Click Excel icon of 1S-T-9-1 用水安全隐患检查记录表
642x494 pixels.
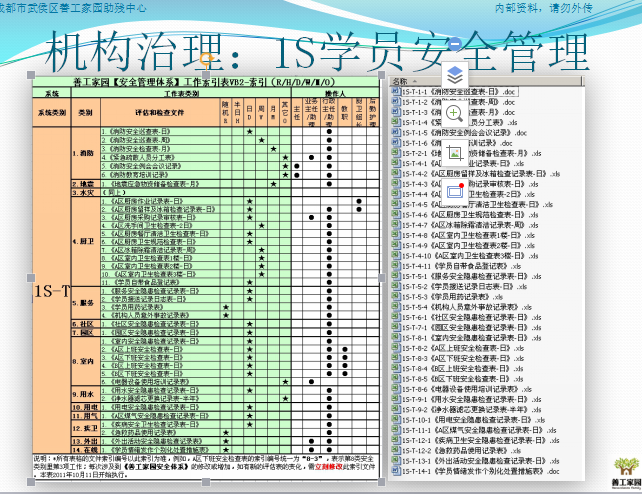[x=396, y=399]
